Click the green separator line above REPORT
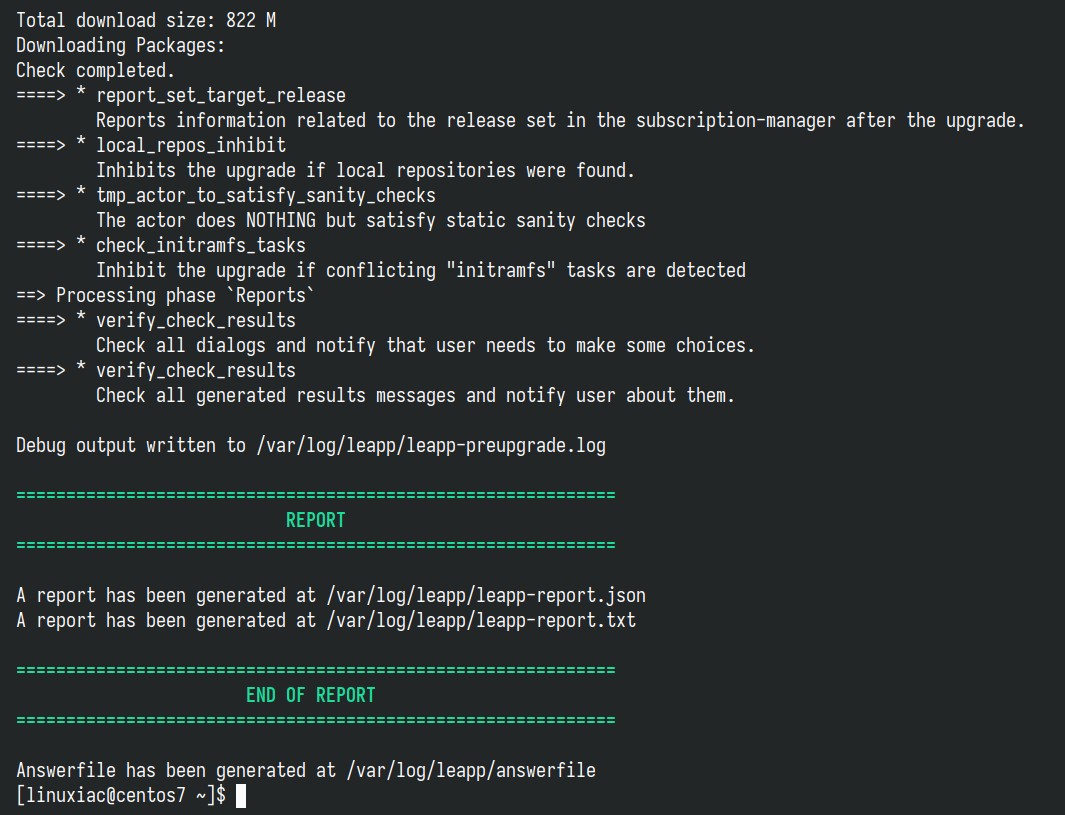 [x=316, y=495]
